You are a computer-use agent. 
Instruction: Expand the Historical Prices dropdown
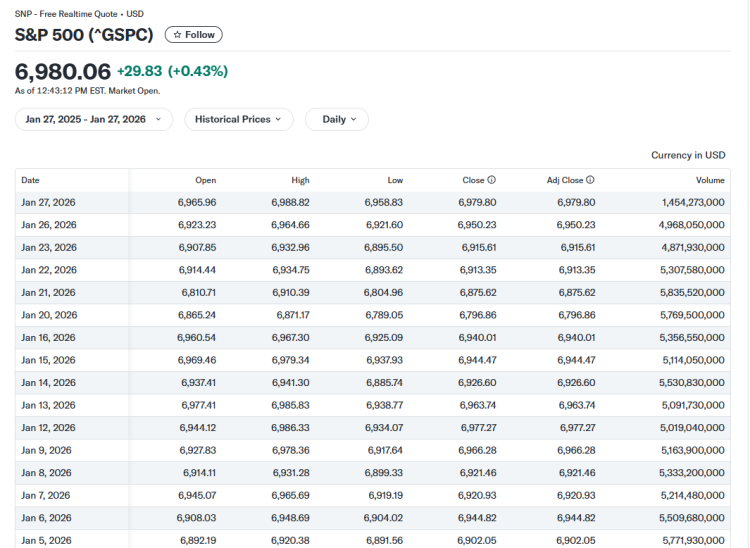pyautogui.click(x=238, y=119)
